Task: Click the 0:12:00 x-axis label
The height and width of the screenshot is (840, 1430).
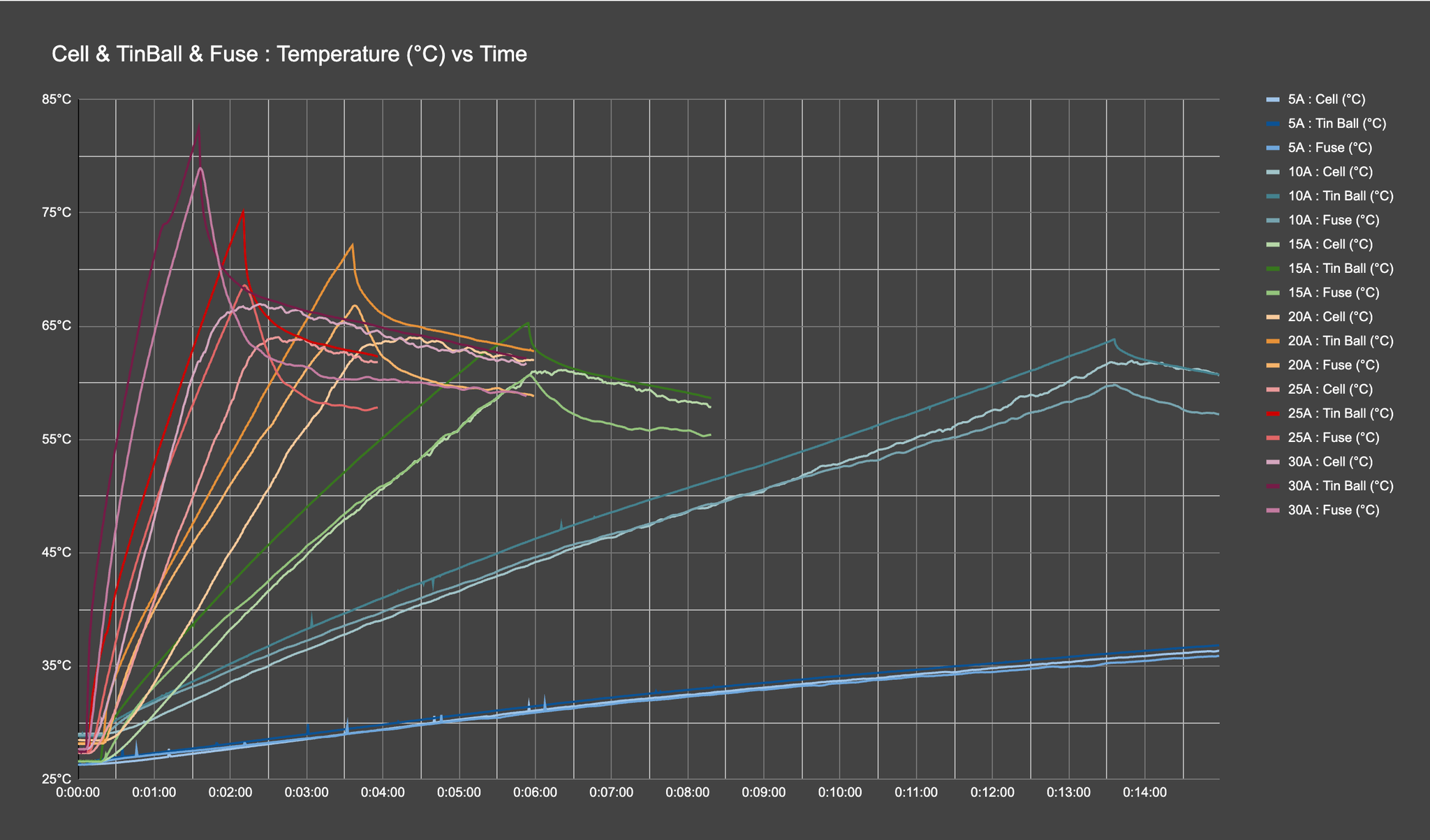Action: [992, 793]
